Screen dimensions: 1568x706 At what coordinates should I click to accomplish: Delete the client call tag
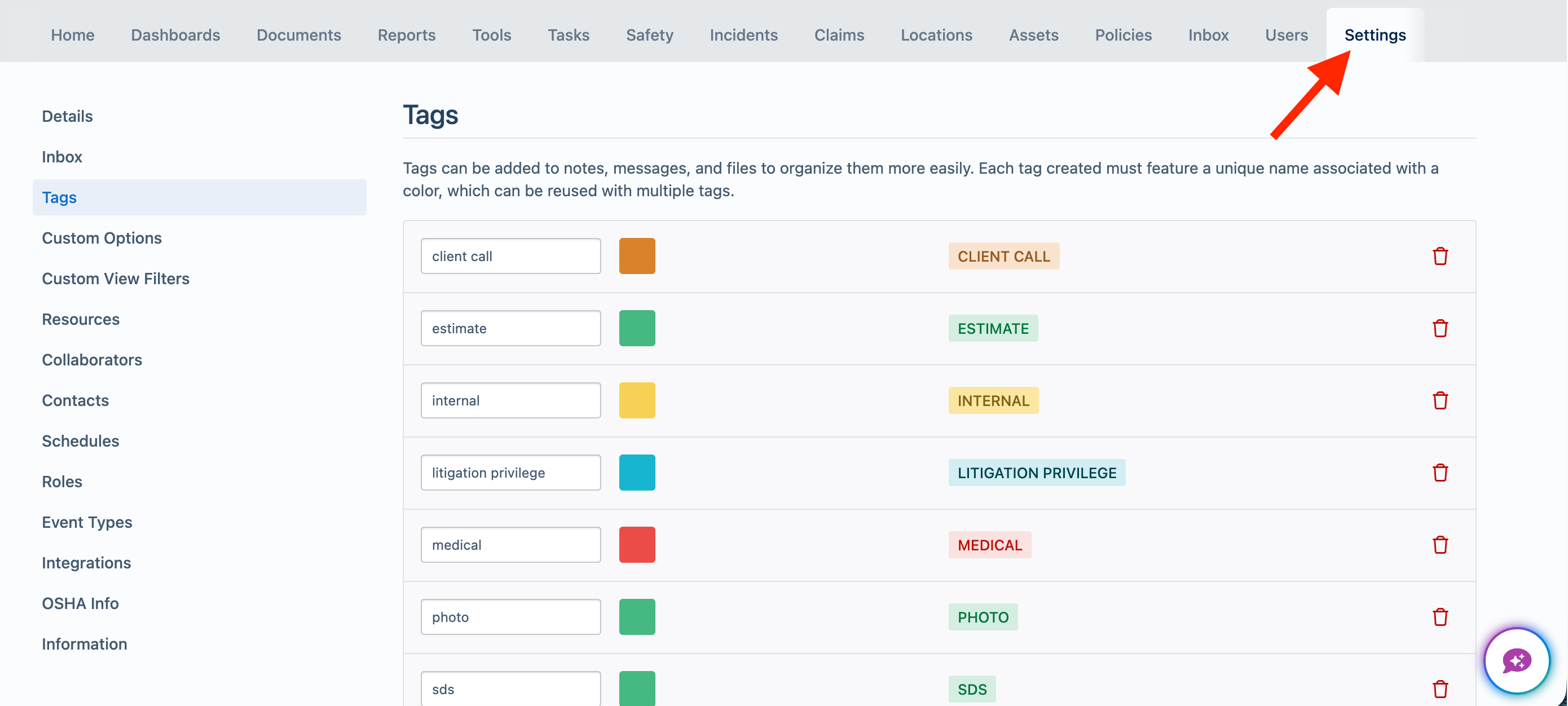(x=1439, y=256)
